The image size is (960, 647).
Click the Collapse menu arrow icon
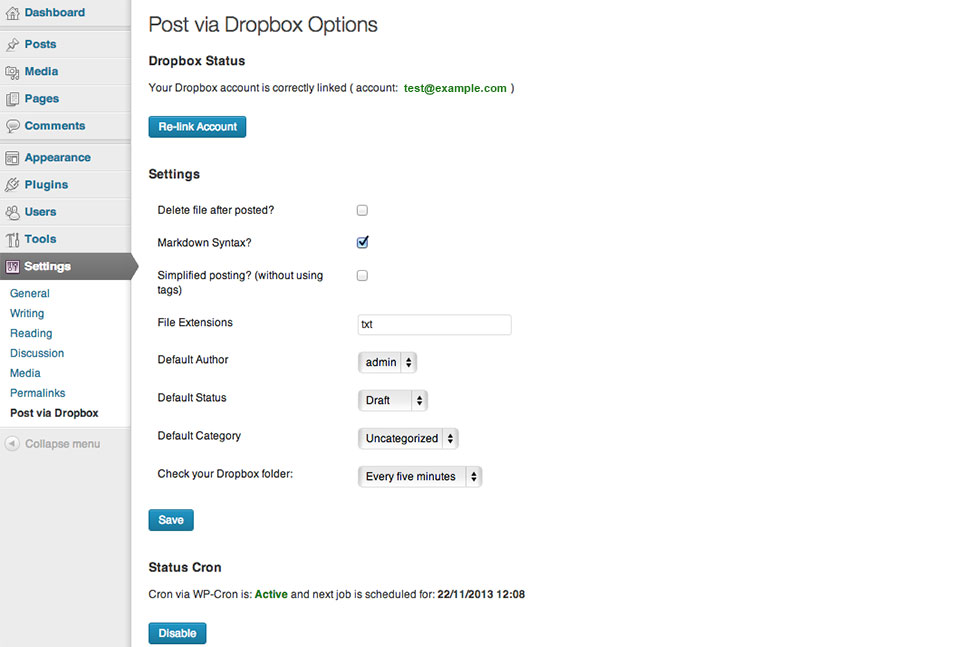pyautogui.click(x=12, y=443)
